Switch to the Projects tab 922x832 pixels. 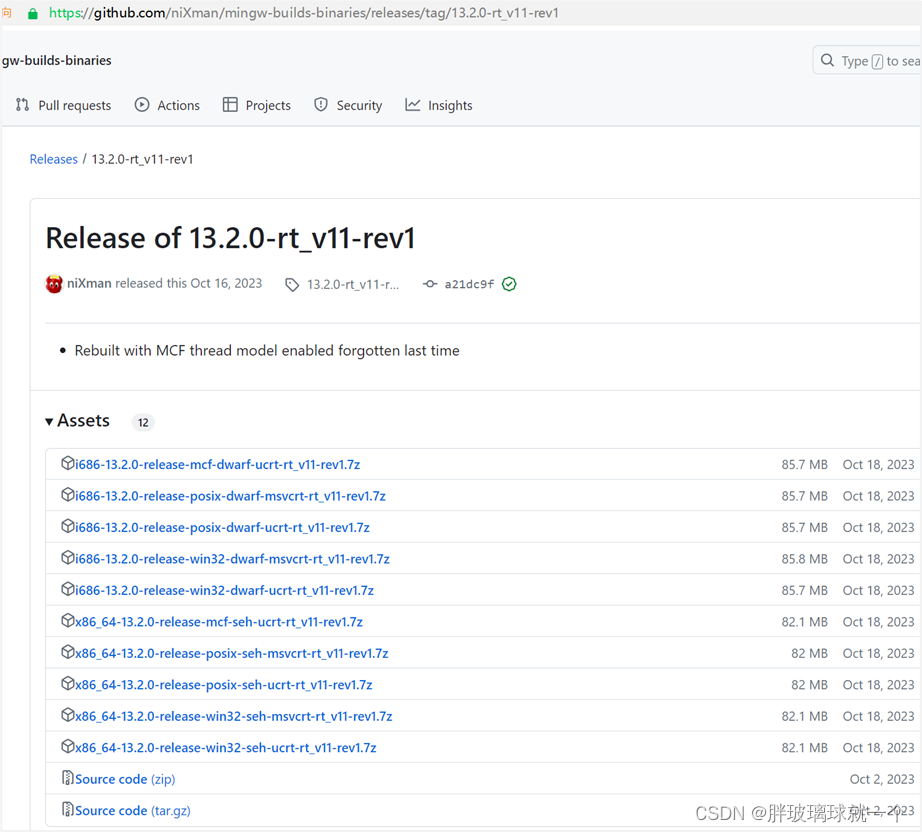pyautogui.click(x=257, y=105)
